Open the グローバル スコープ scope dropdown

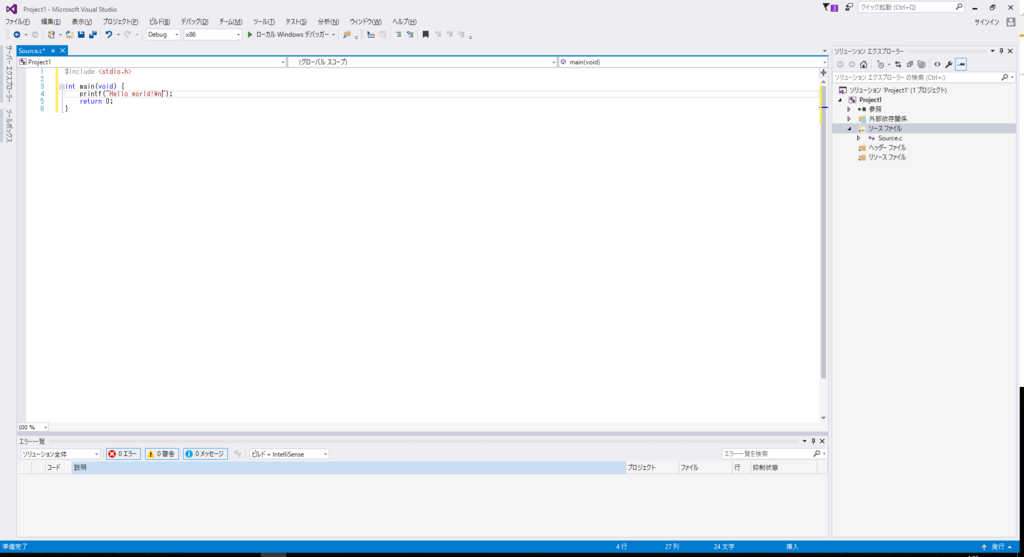422,62
